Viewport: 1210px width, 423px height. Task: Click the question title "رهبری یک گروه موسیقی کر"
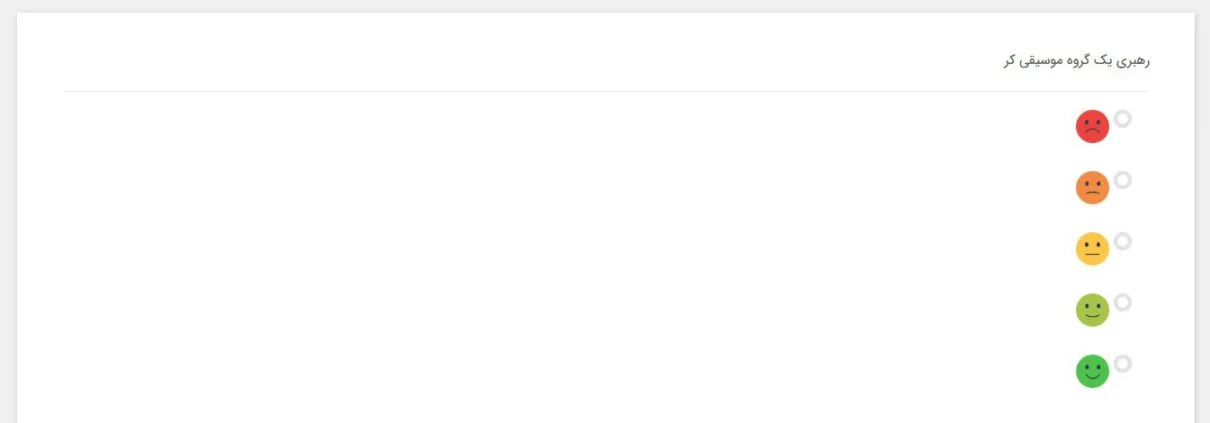click(x=1076, y=61)
